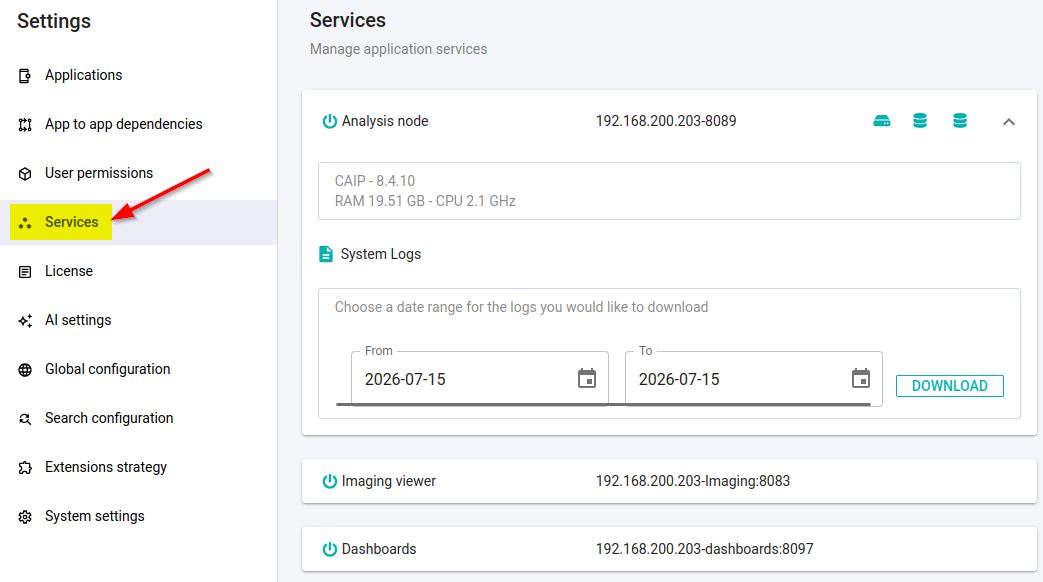Click the Analysis node disk drive icon
Viewport: 1043px width, 582px height.
click(x=881, y=120)
